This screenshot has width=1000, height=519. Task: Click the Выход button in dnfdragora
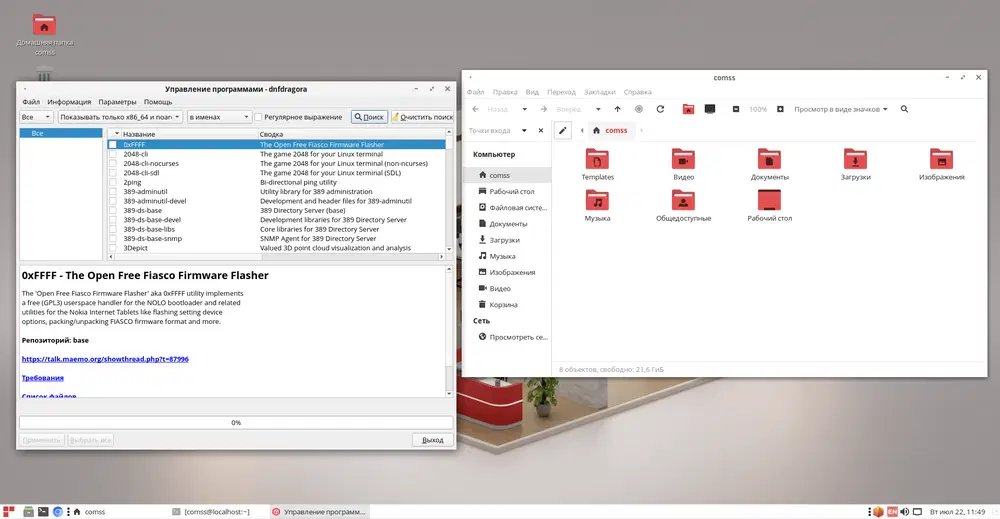point(432,440)
